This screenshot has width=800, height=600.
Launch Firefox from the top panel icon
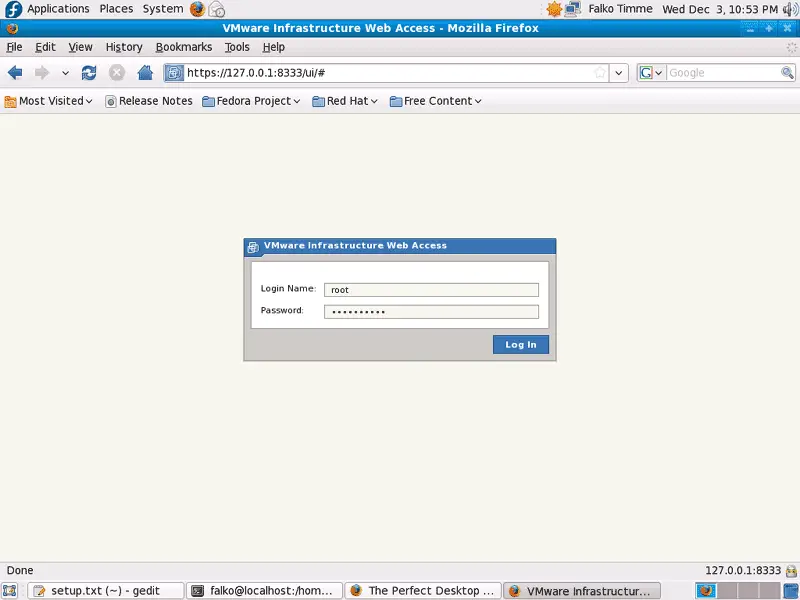click(197, 9)
